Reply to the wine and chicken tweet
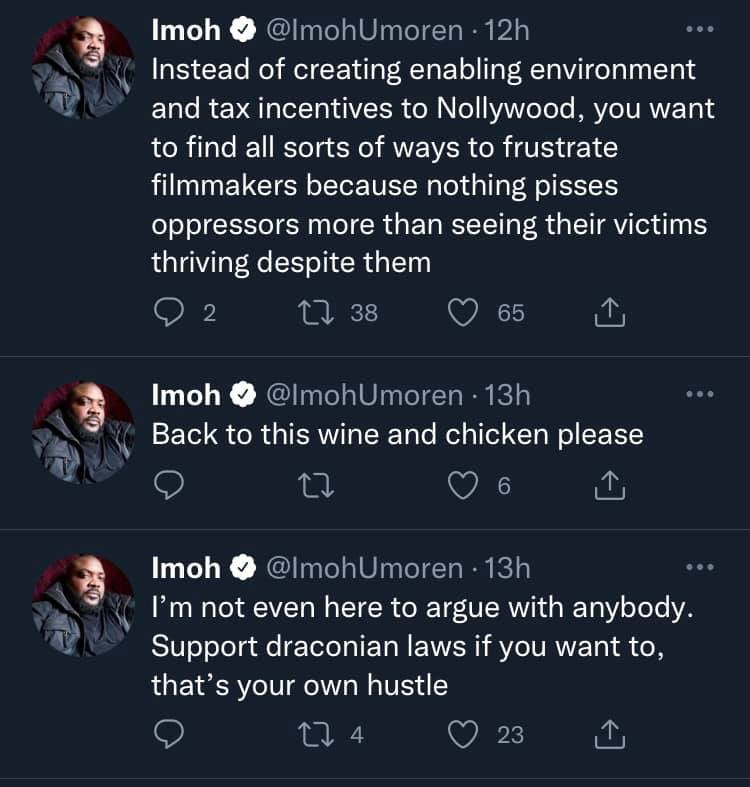Screen dimensions: 750x787 [x=167, y=486]
